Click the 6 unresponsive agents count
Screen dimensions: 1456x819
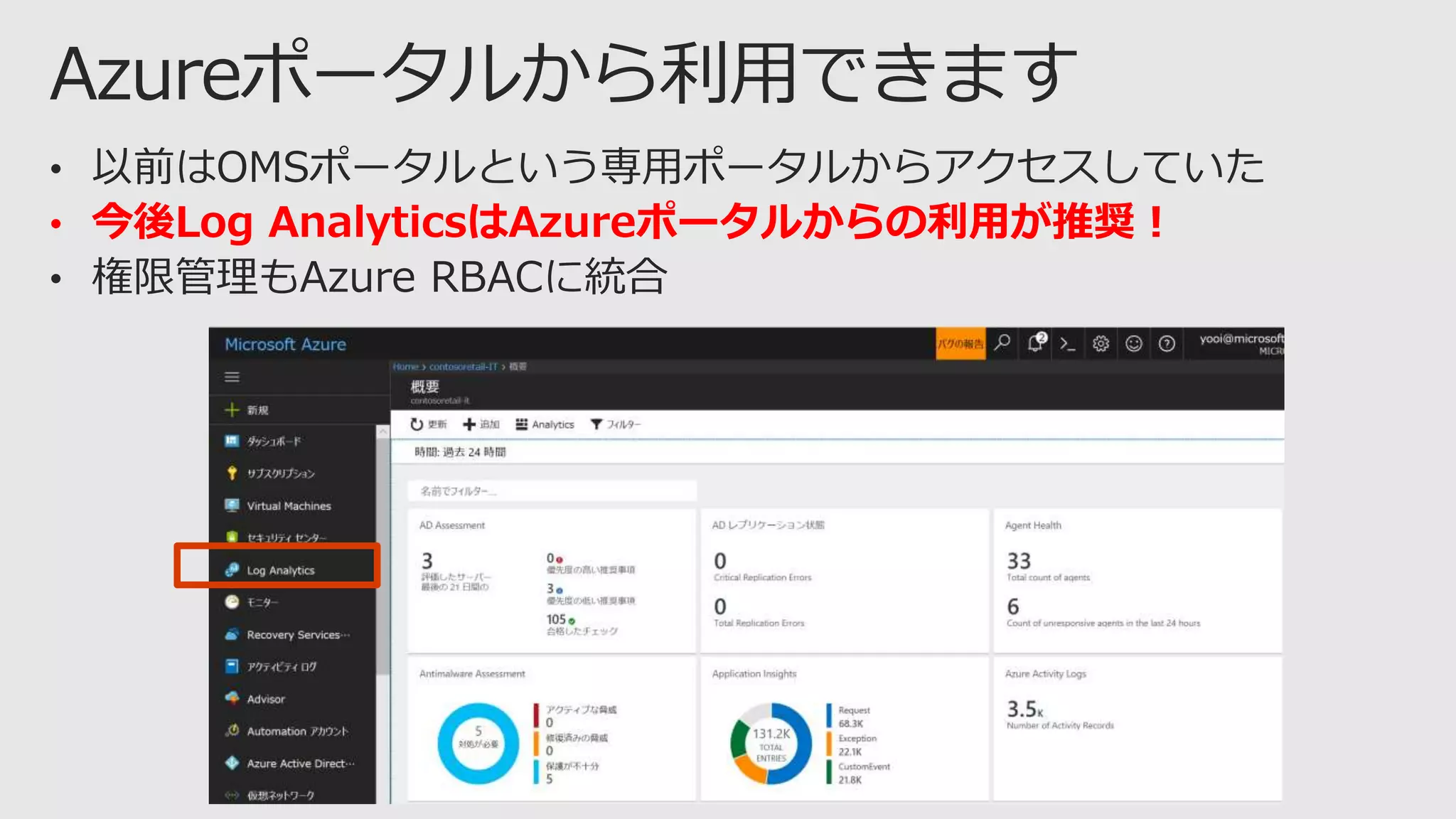click(1013, 606)
